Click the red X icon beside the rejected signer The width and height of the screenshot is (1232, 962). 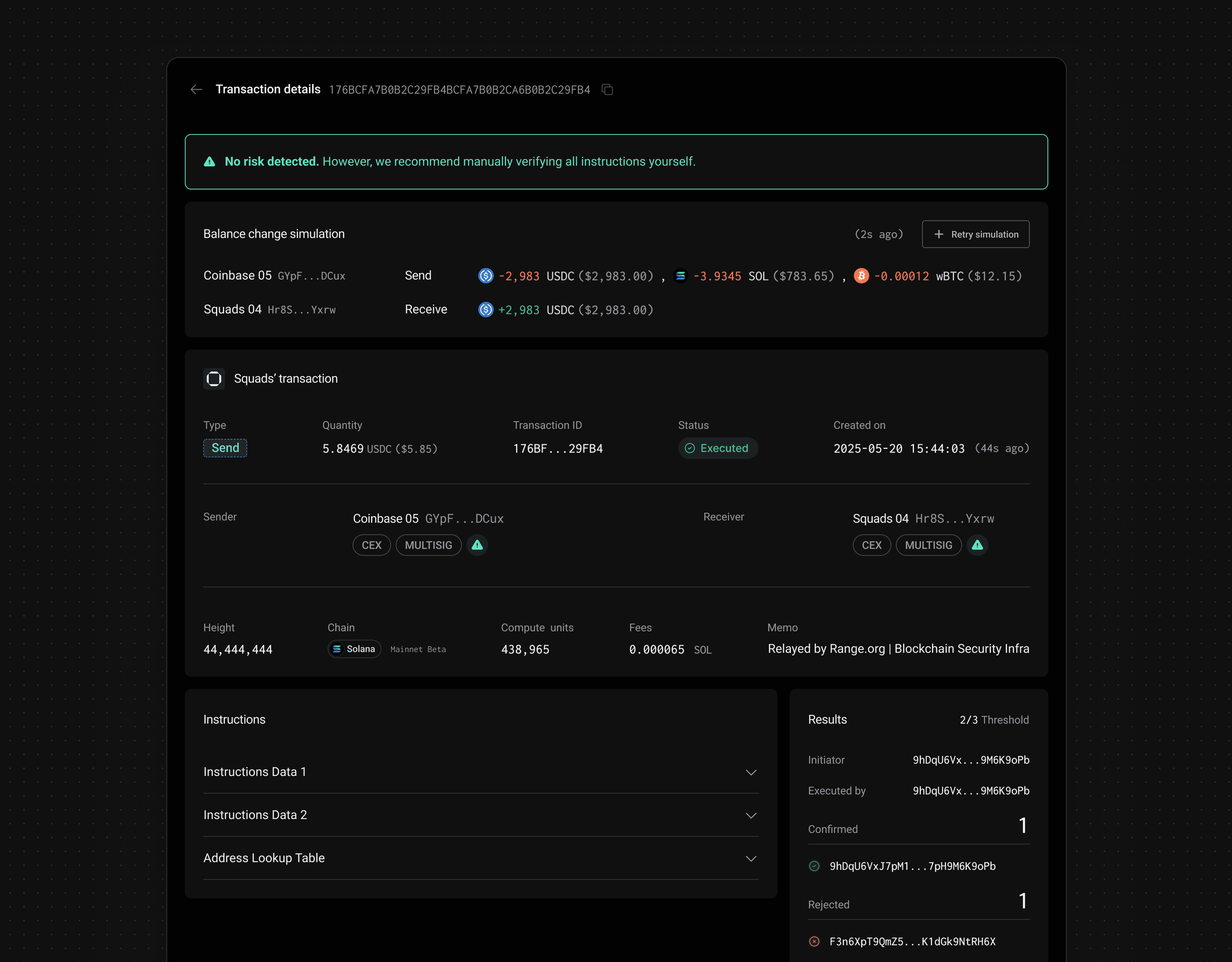click(814, 941)
